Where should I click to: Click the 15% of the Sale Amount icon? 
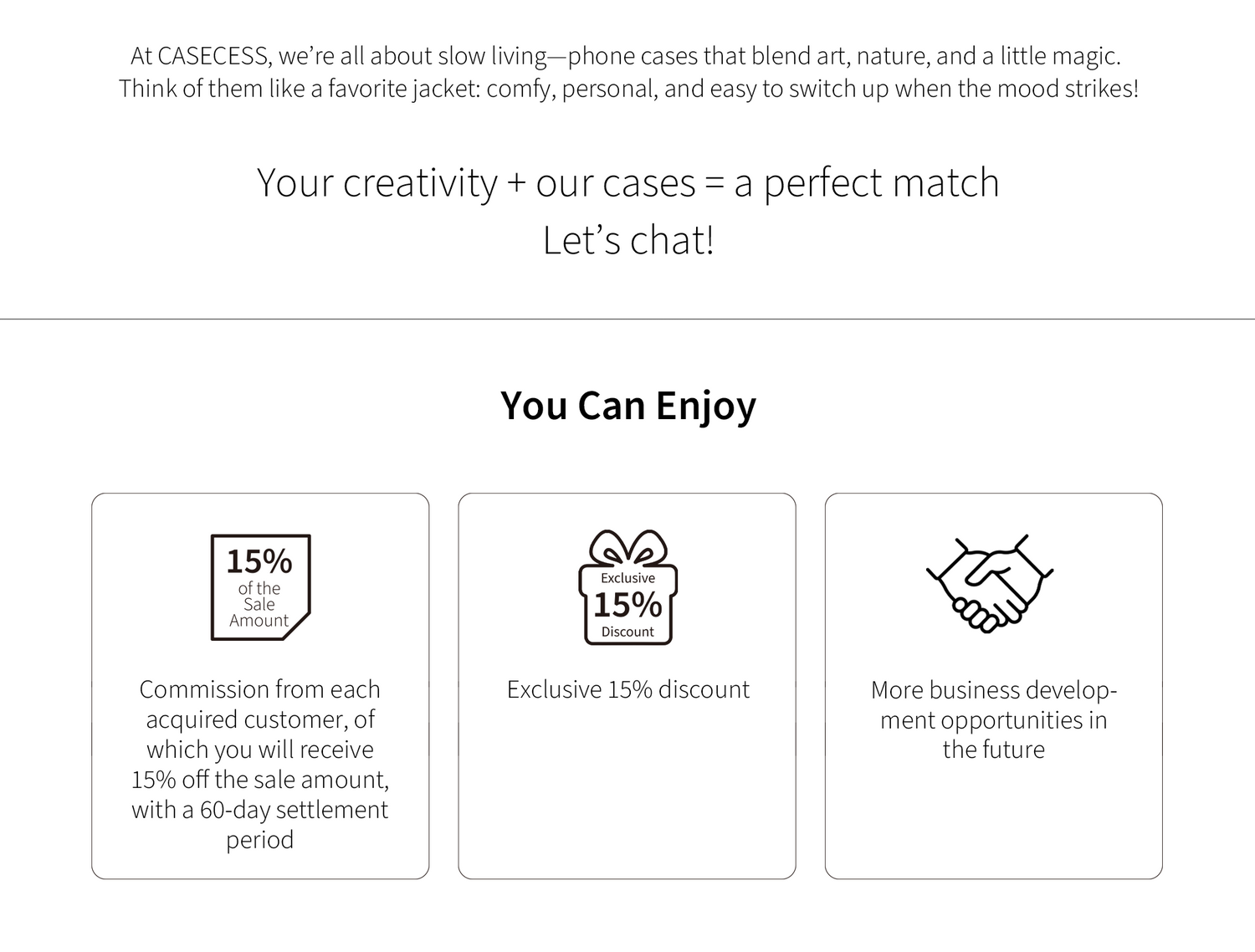tap(260, 587)
